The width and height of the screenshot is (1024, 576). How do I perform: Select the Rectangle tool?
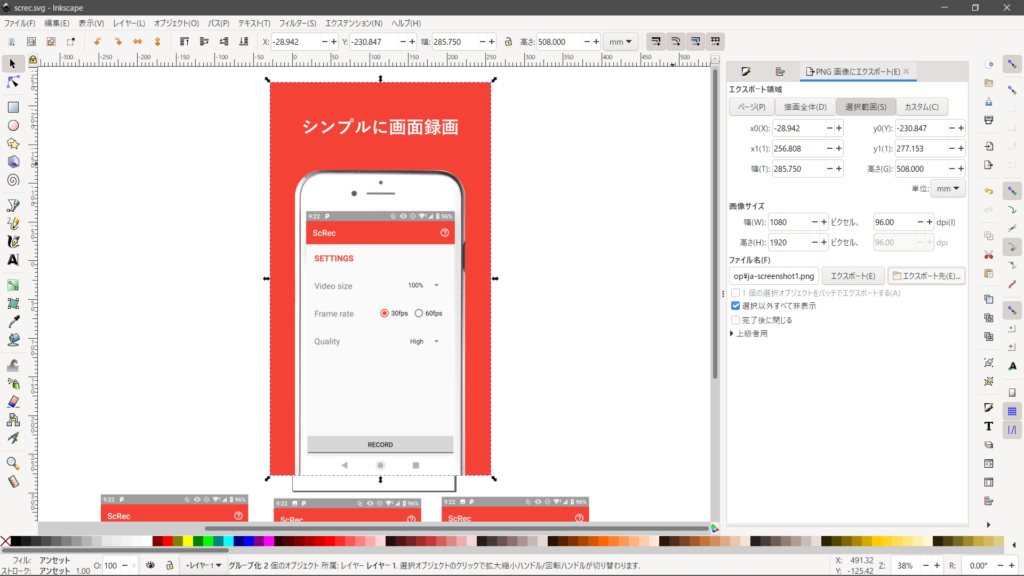tap(13, 107)
